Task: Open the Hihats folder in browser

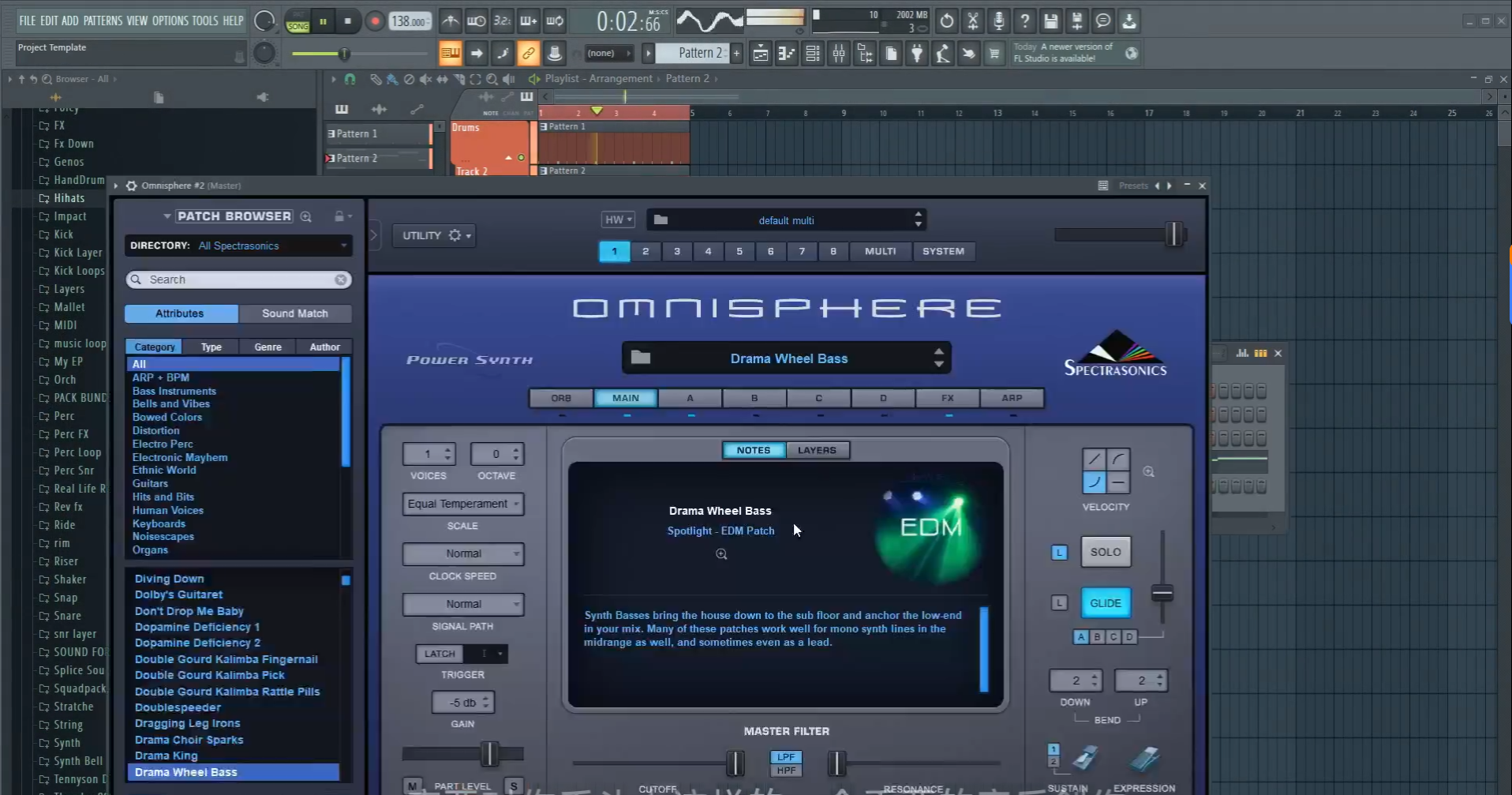Action: click(x=69, y=198)
